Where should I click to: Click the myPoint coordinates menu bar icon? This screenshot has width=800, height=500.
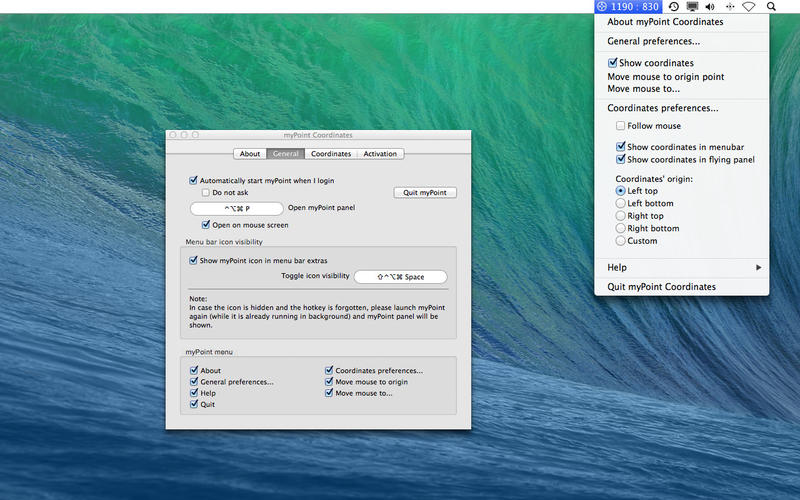(x=602, y=7)
